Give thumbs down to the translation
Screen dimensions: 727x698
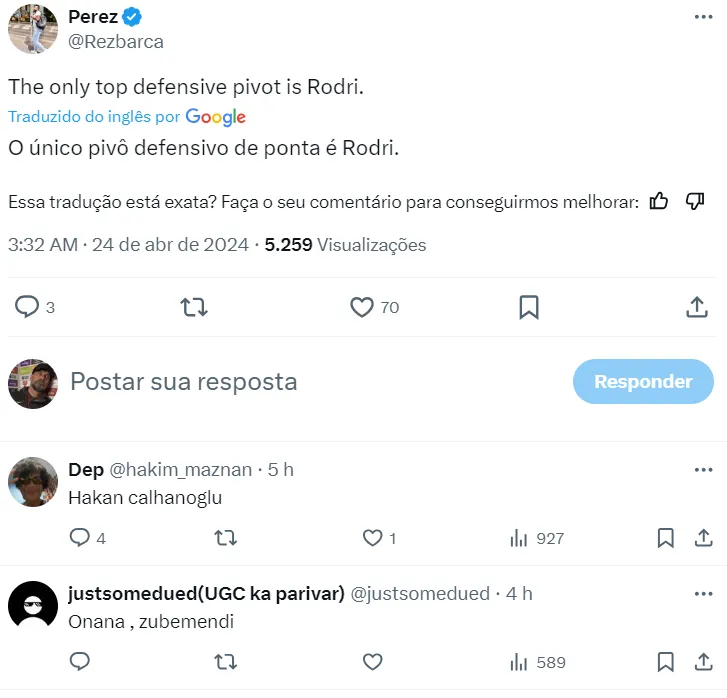pos(695,201)
